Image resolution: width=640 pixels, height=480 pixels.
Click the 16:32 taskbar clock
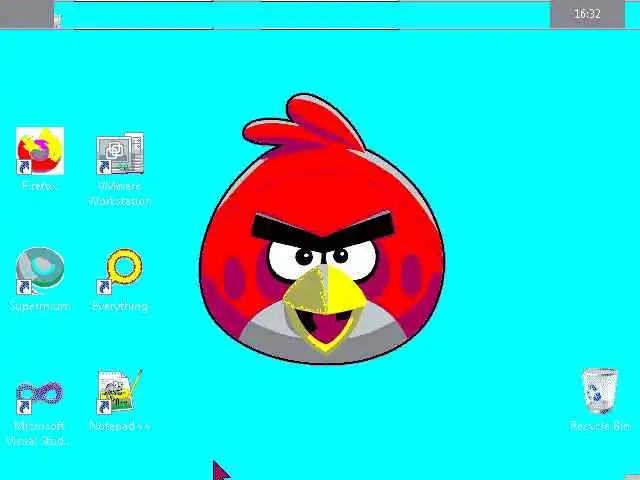[x=587, y=14]
